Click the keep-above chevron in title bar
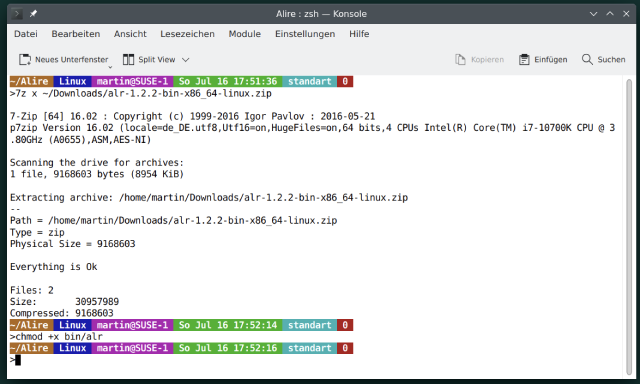The image size is (640, 384). pyautogui.click(x=610, y=14)
